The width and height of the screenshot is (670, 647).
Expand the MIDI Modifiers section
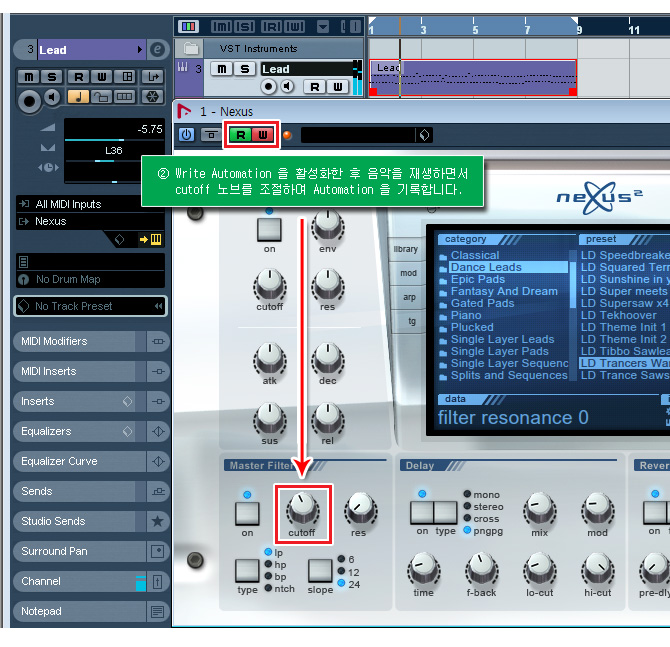79,341
